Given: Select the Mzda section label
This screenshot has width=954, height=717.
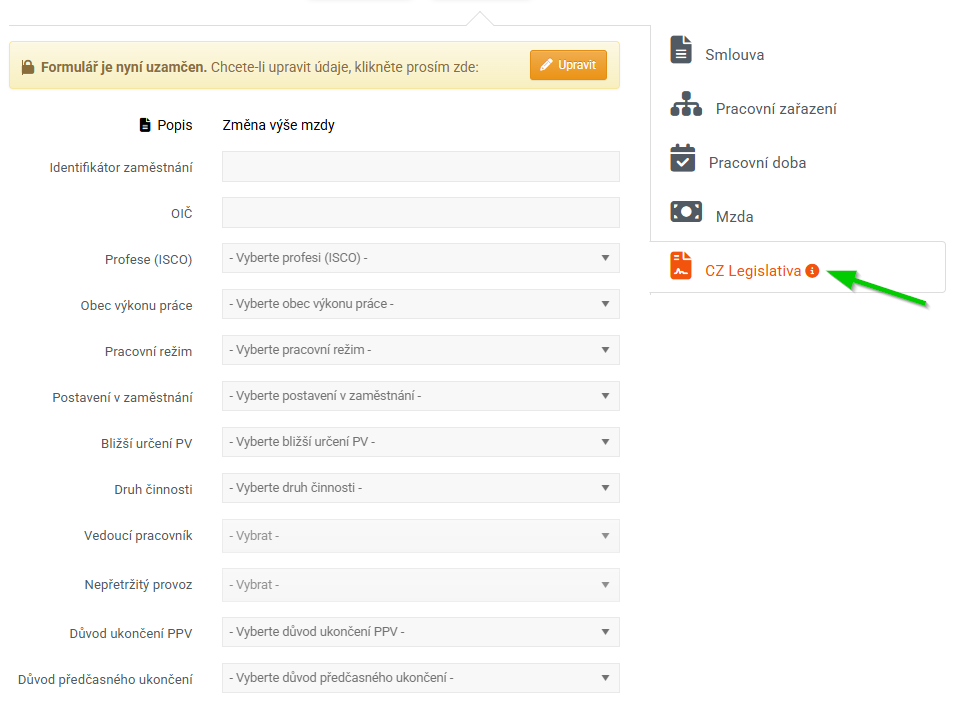Looking at the screenshot, I should tap(734, 217).
